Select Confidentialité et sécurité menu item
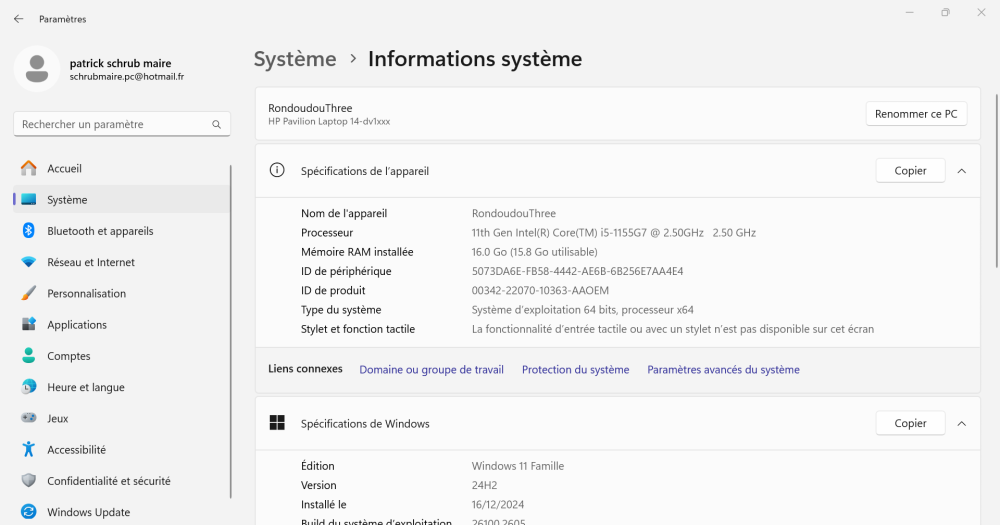 (108, 481)
